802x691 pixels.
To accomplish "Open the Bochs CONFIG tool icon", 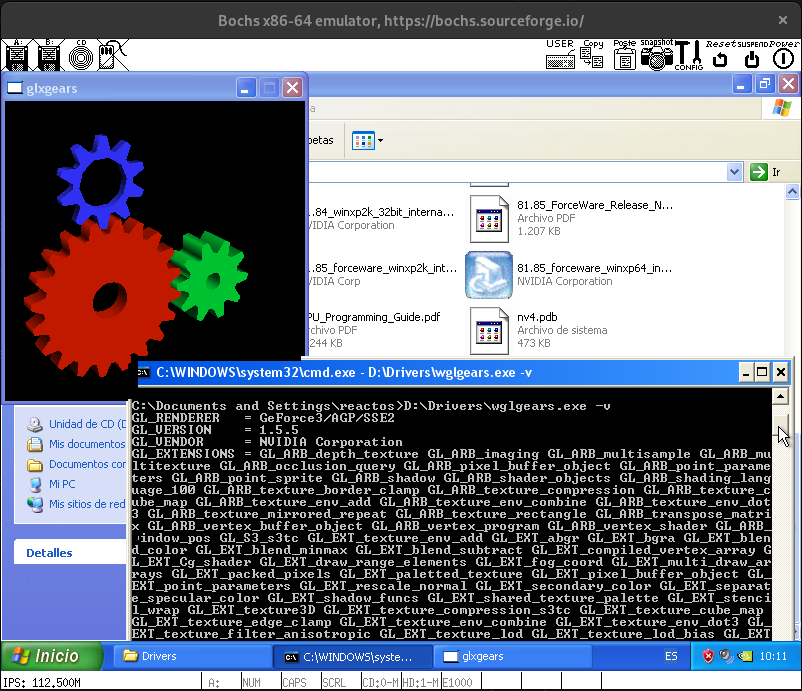I will click(x=689, y=55).
